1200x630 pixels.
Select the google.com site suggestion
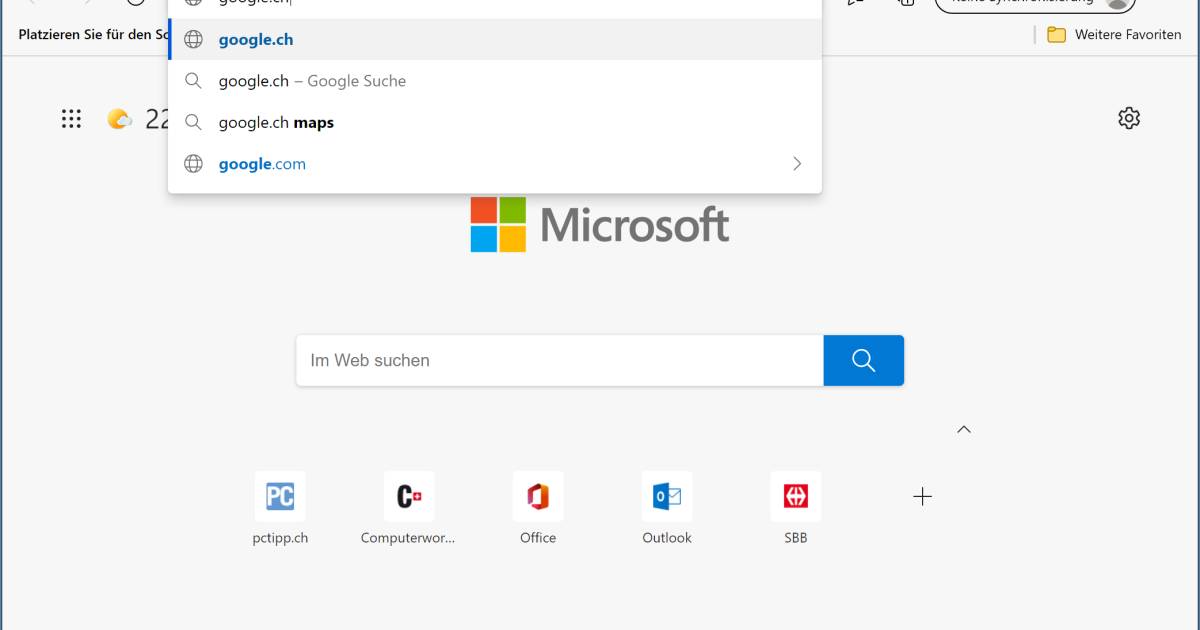pos(262,164)
